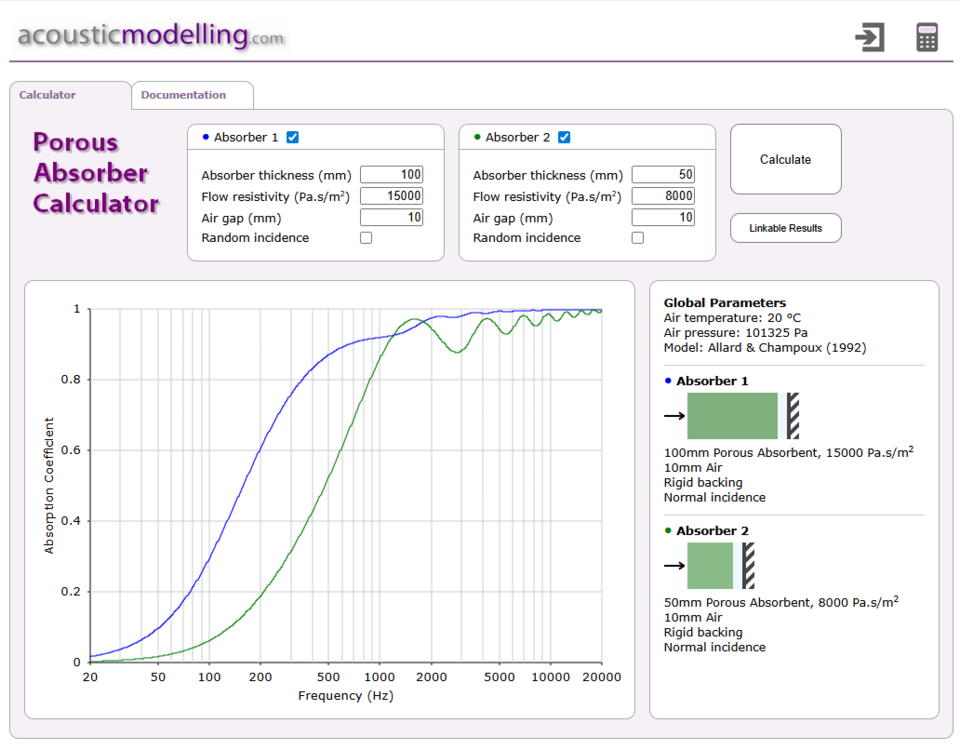Edit Absorber 1 flow resistivity field
960x750 pixels.
[x=392, y=196]
